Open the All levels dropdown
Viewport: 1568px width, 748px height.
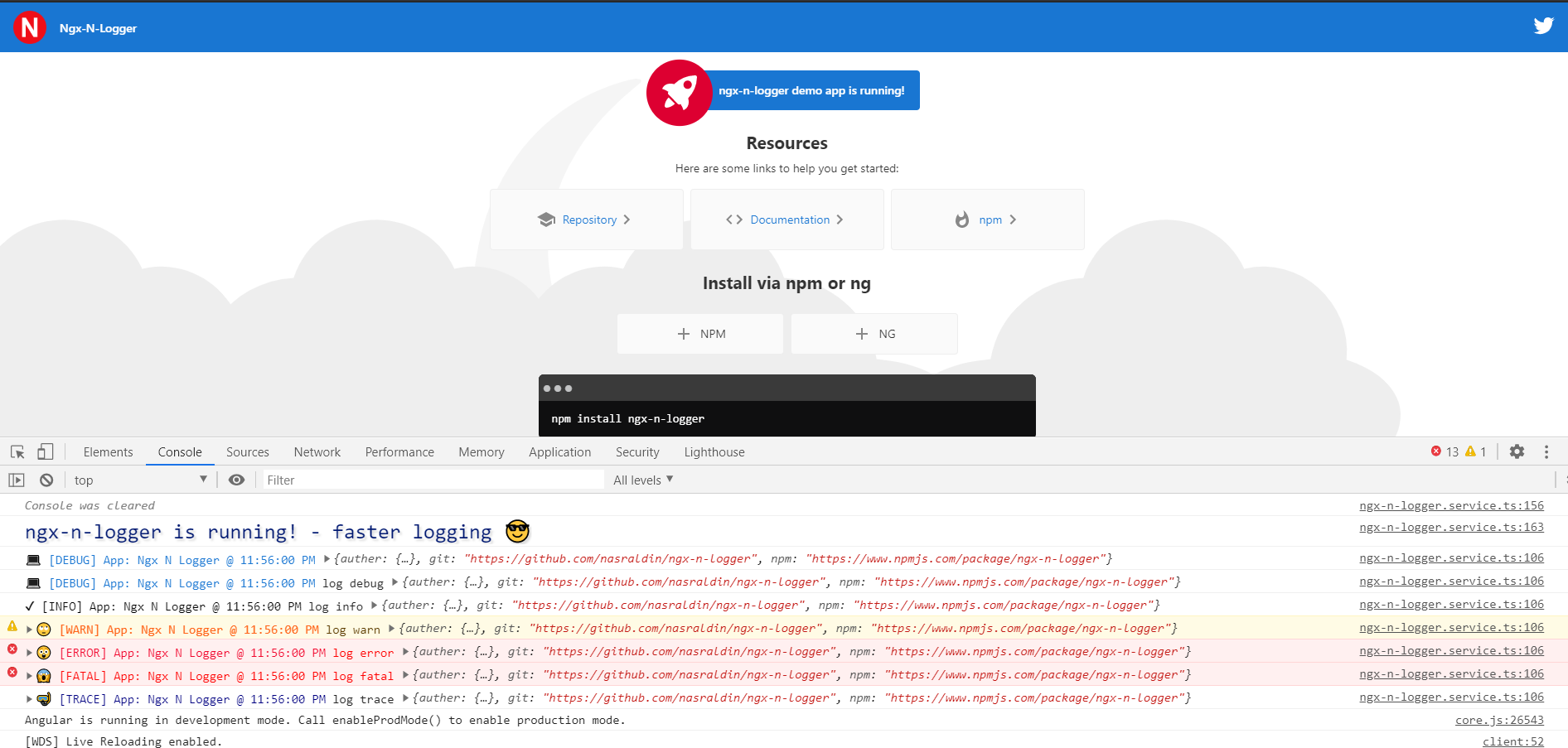[643, 480]
